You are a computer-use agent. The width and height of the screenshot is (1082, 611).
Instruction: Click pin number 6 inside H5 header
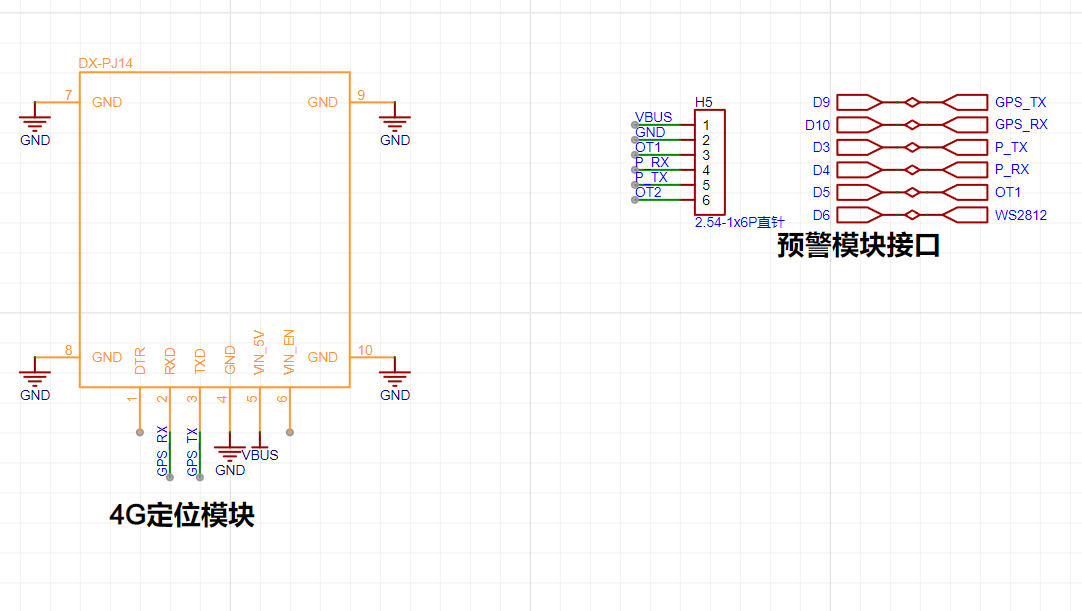(706, 200)
